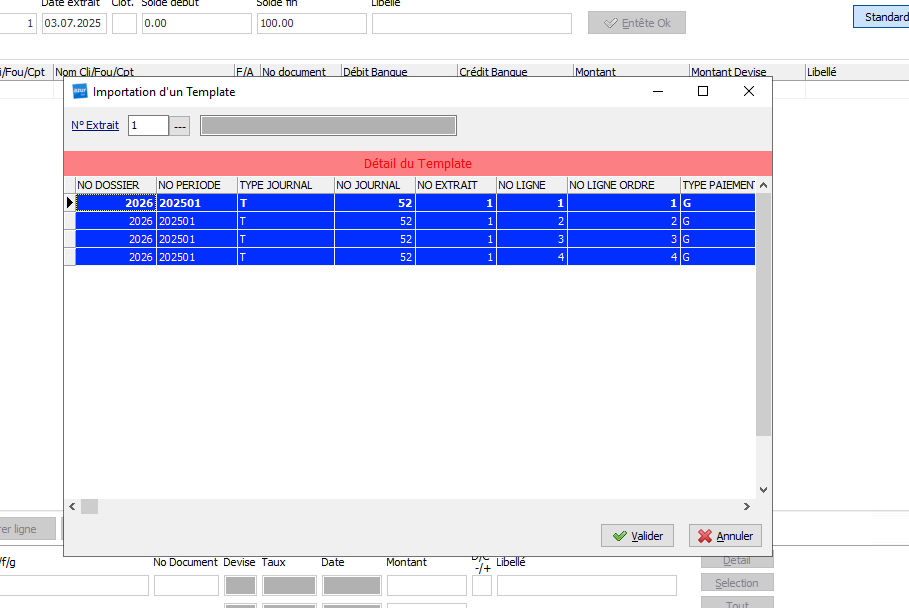This screenshot has width=909, height=608.
Task: Confirm import with the Valider button
Action: 637,536
